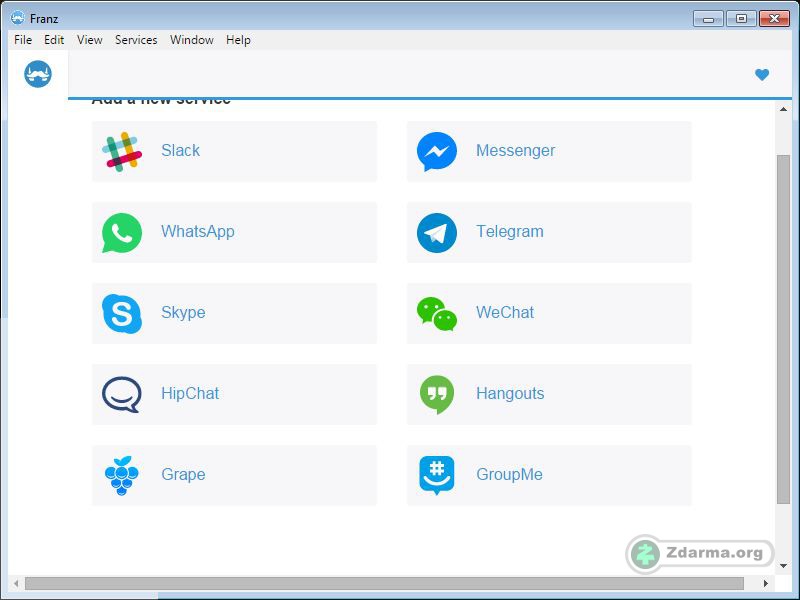Pick the GroupMe service label
The image size is (800, 600).
pyautogui.click(x=509, y=474)
